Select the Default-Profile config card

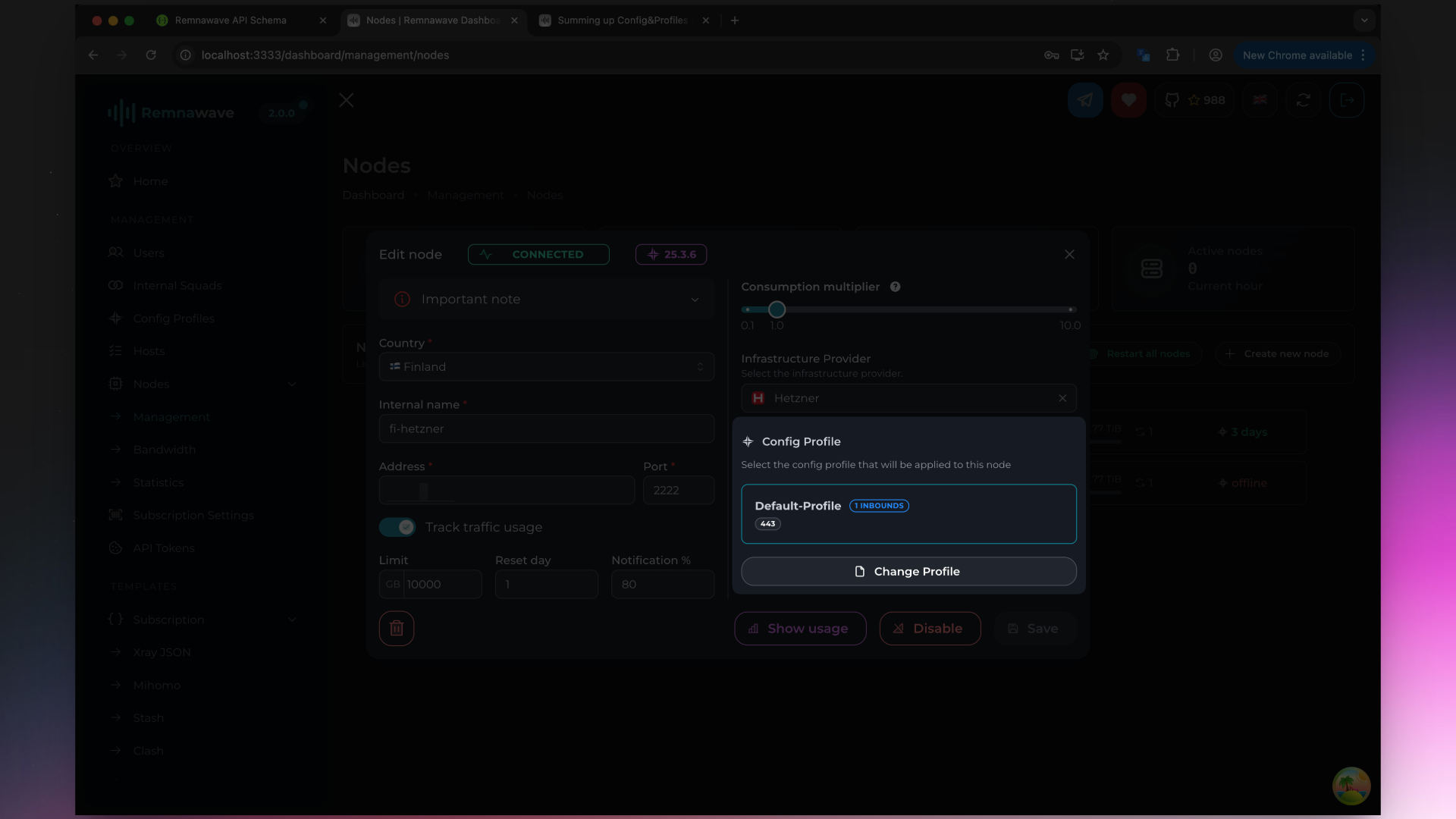(x=908, y=513)
